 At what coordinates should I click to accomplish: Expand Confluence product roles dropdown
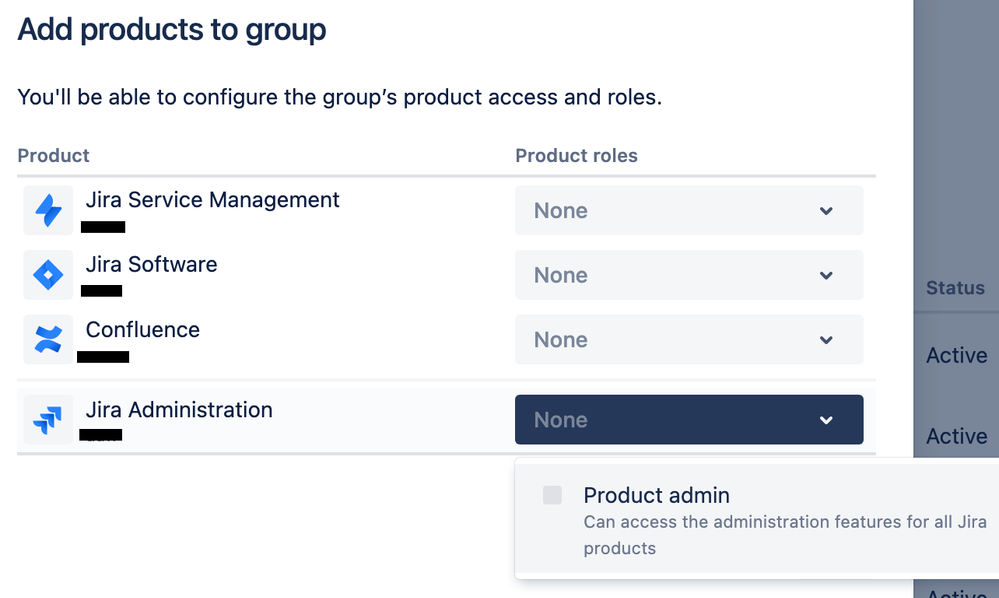[x=688, y=340]
